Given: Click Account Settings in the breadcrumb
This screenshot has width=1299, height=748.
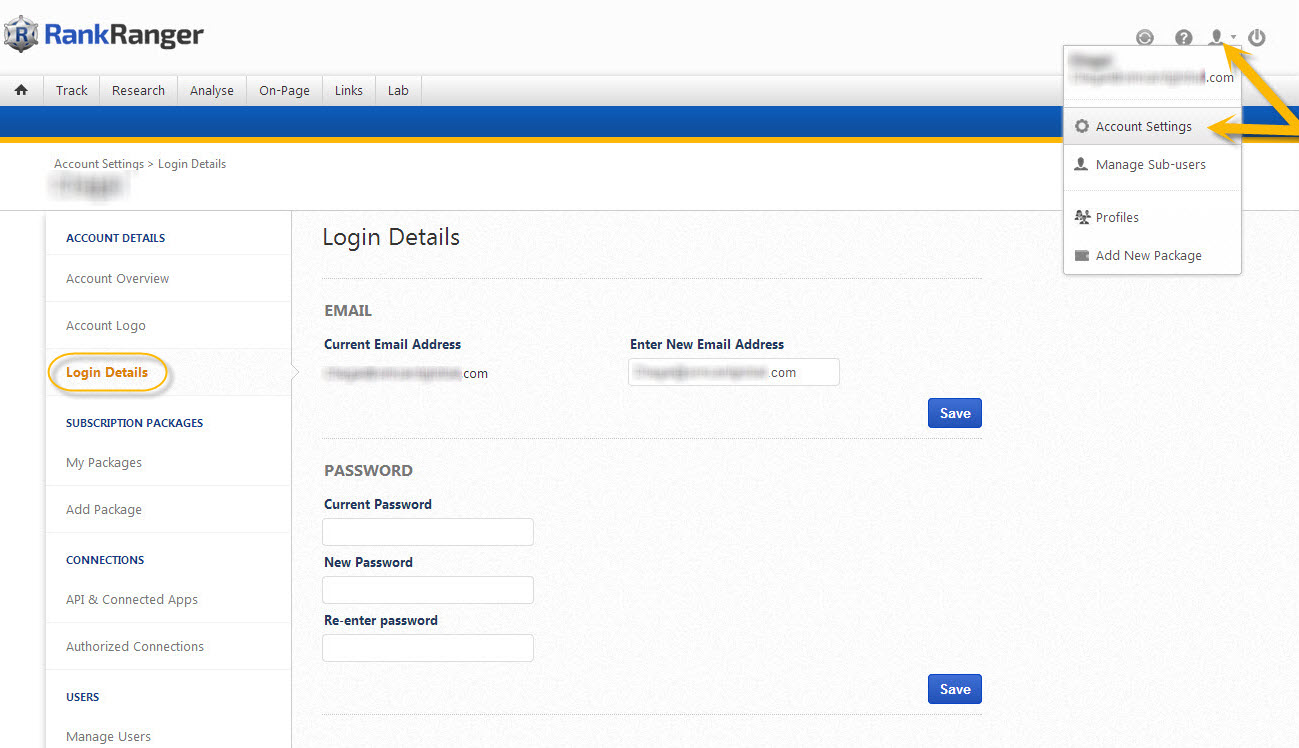Looking at the screenshot, I should [x=99, y=164].
